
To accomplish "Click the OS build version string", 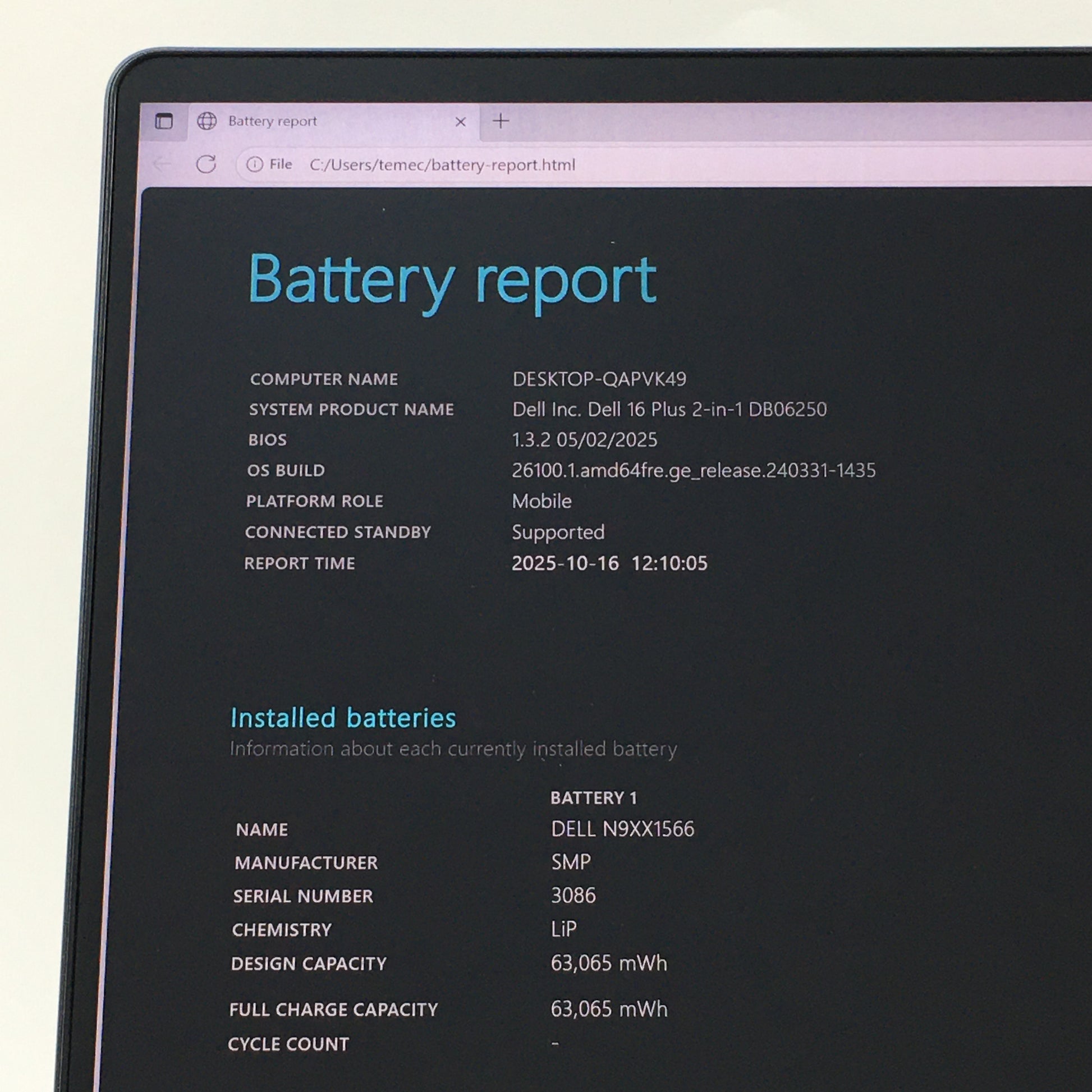I will (694, 470).
